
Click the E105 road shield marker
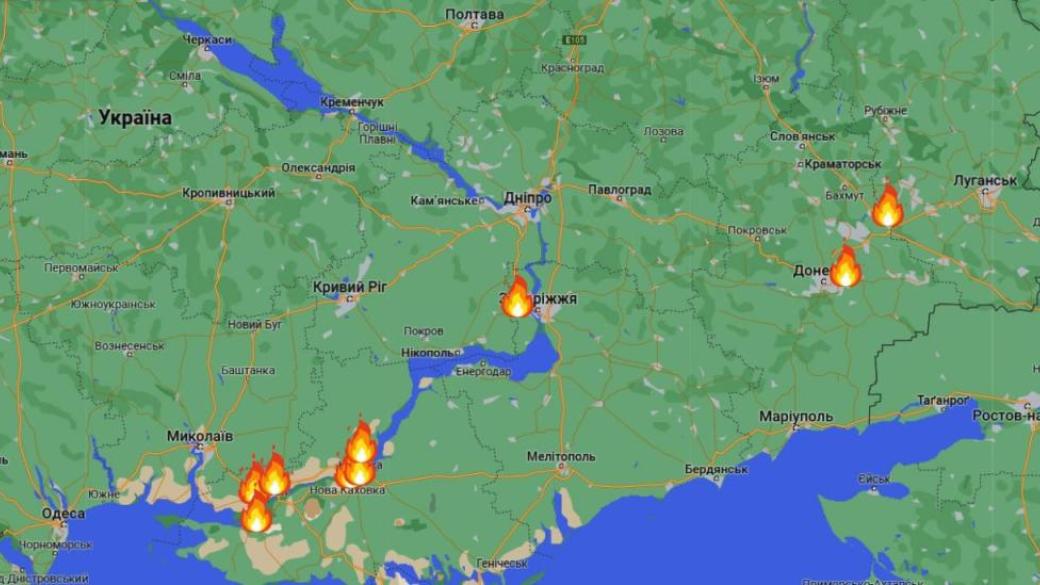(x=574, y=40)
